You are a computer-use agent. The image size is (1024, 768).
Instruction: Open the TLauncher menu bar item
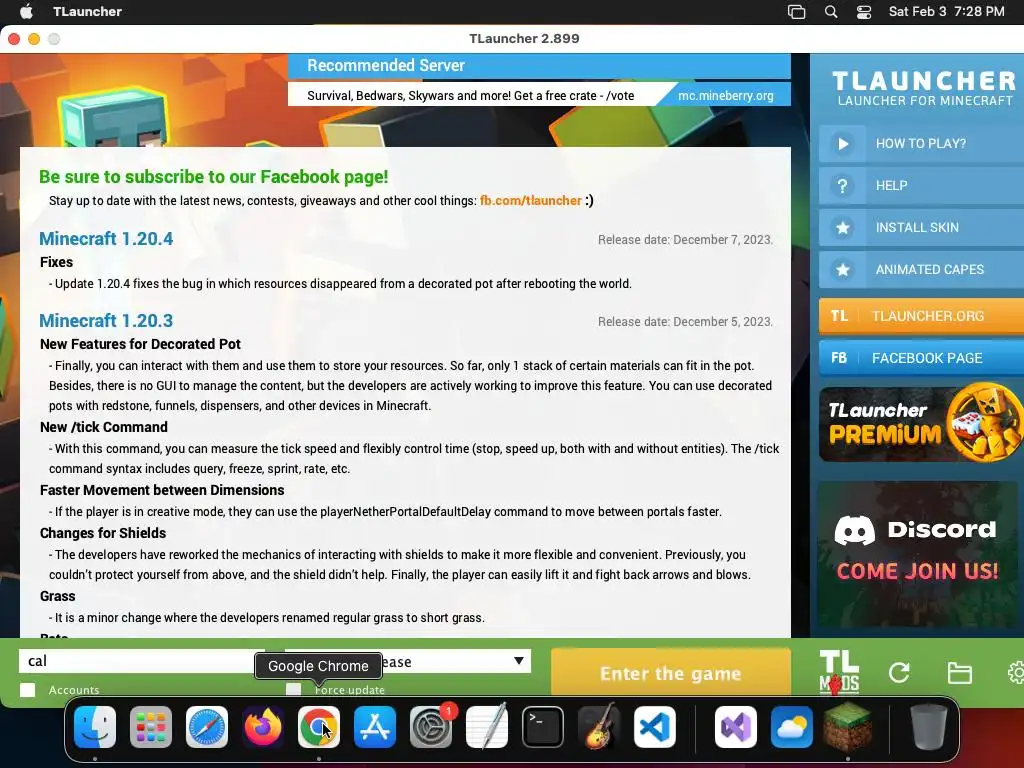[x=88, y=11]
